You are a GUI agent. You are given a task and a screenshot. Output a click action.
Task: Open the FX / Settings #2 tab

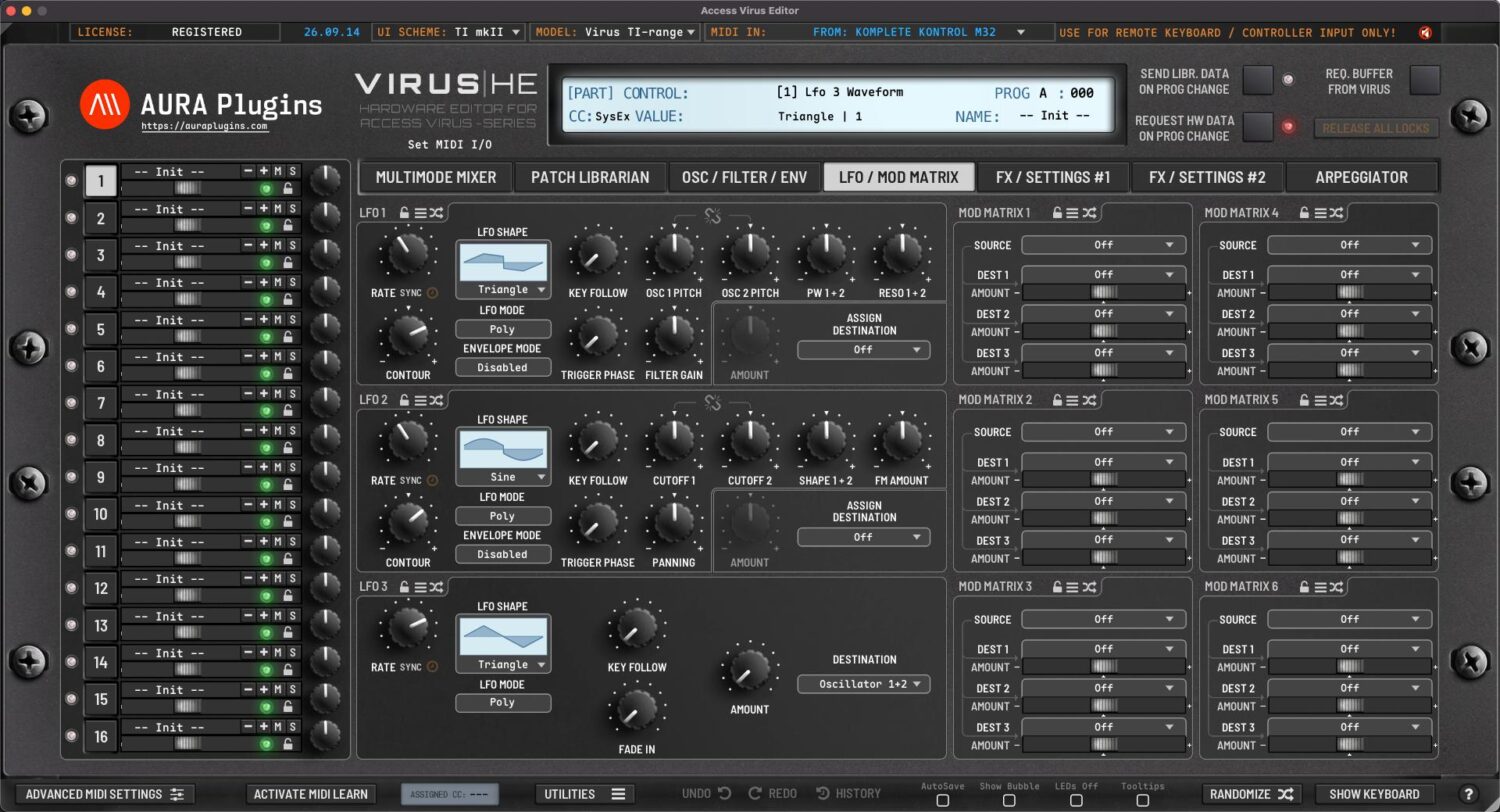(x=1207, y=177)
